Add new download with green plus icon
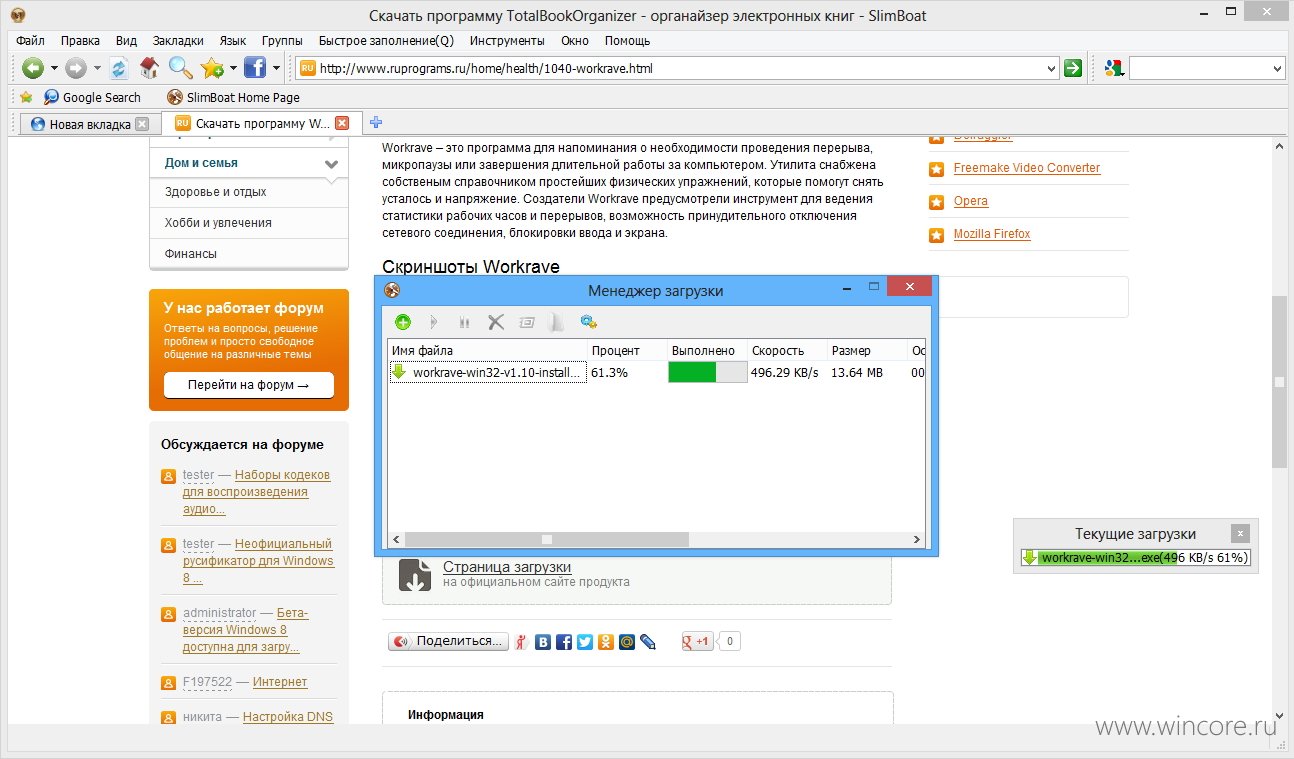 pyautogui.click(x=403, y=322)
